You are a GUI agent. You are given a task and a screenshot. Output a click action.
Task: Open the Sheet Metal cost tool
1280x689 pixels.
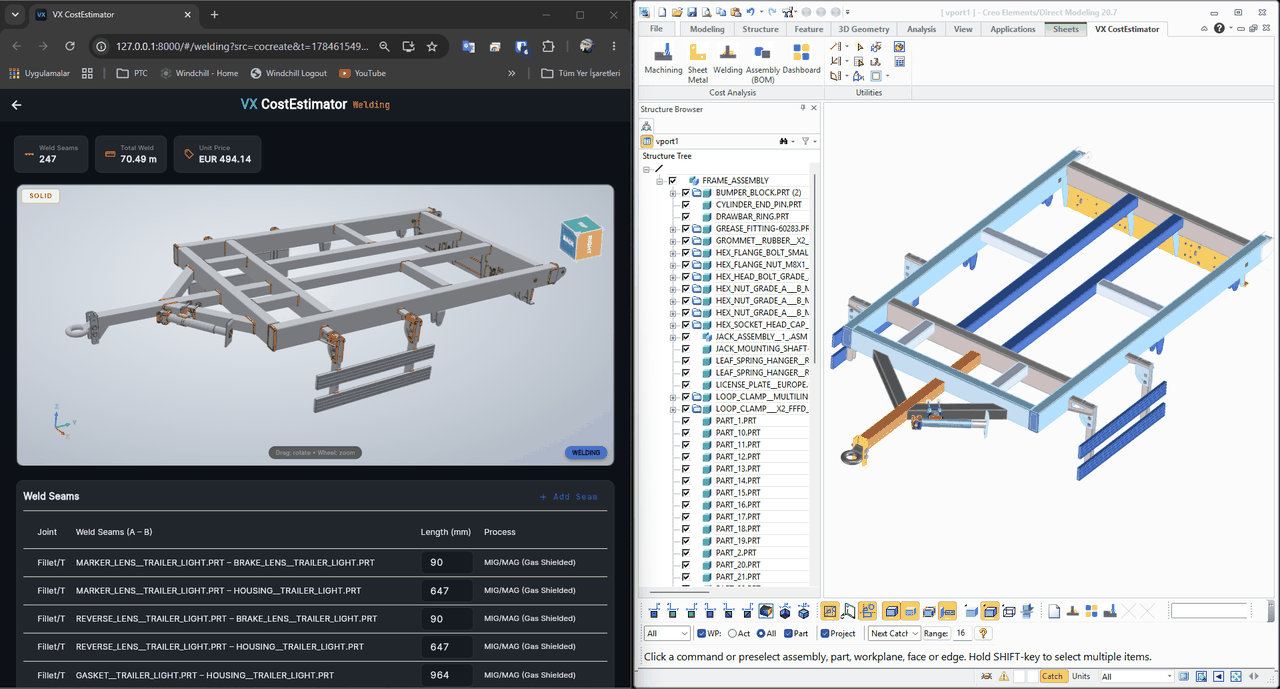coord(697,63)
